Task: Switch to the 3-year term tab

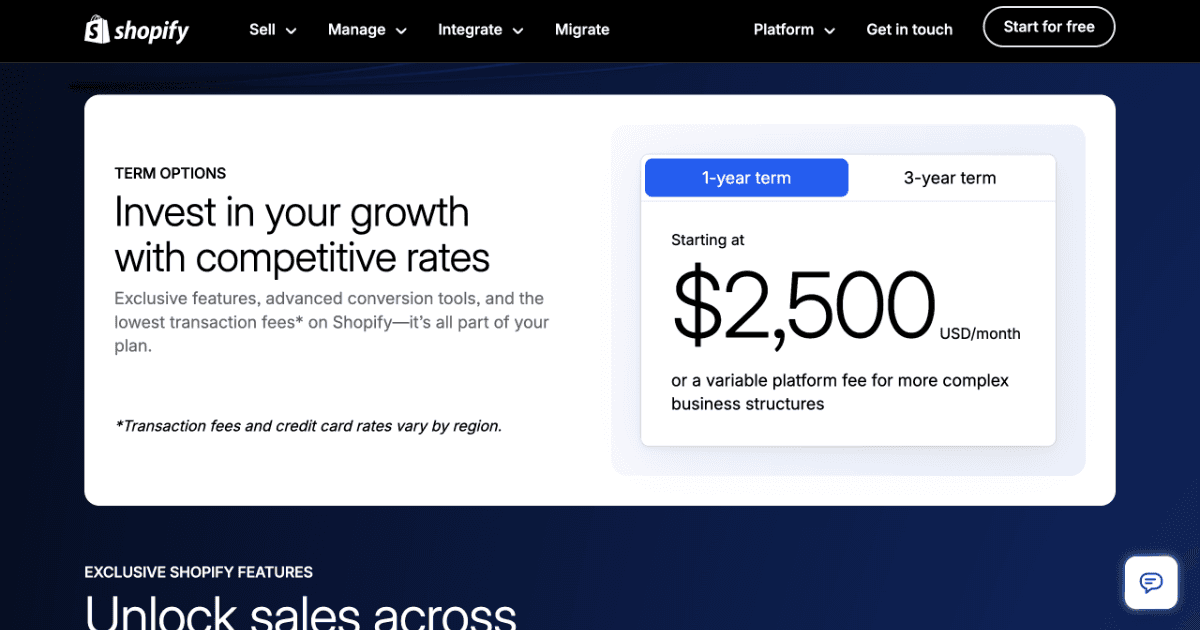Action: 950,178
